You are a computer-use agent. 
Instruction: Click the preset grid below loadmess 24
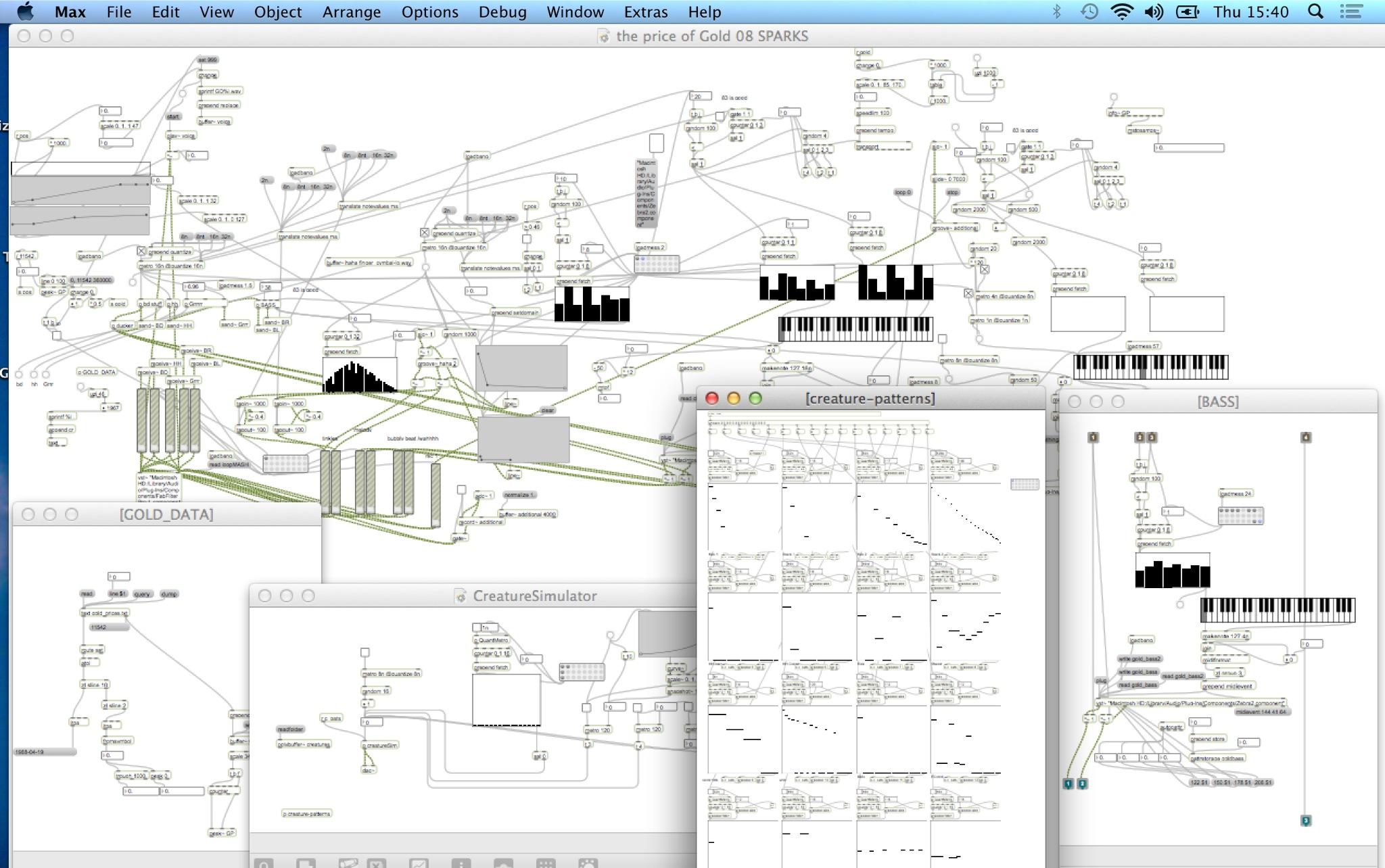point(1240,516)
